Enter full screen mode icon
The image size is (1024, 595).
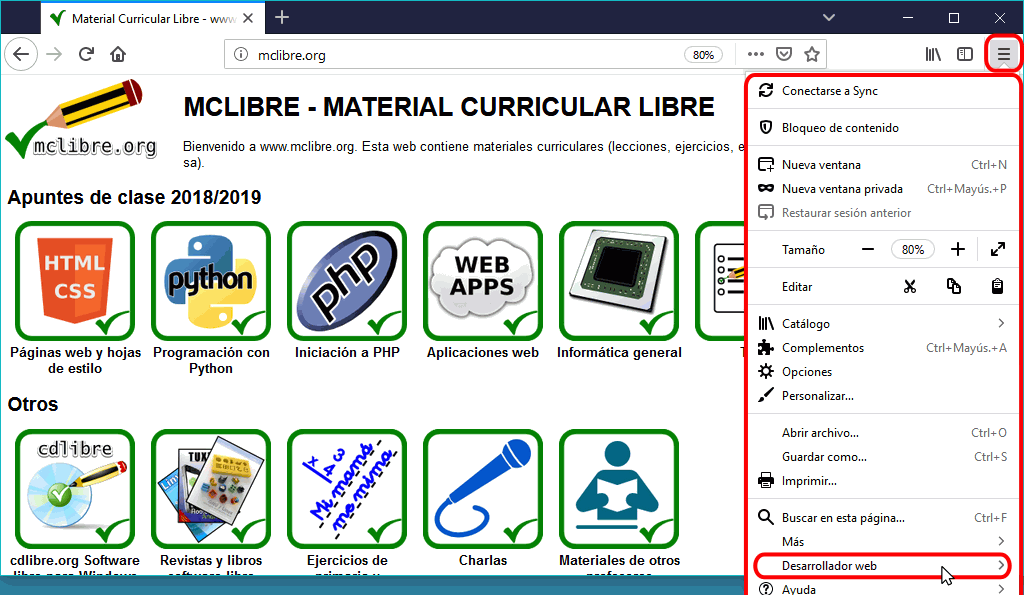pos(997,249)
